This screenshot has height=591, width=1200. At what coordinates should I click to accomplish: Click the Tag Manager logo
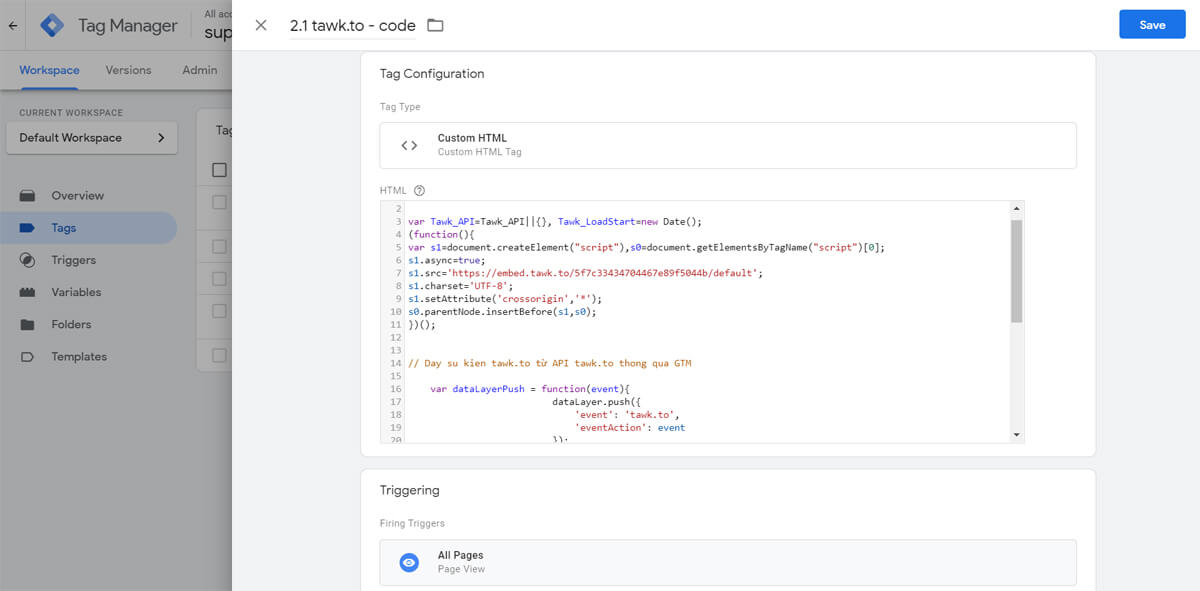pyautogui.click(x=52, y=26)
